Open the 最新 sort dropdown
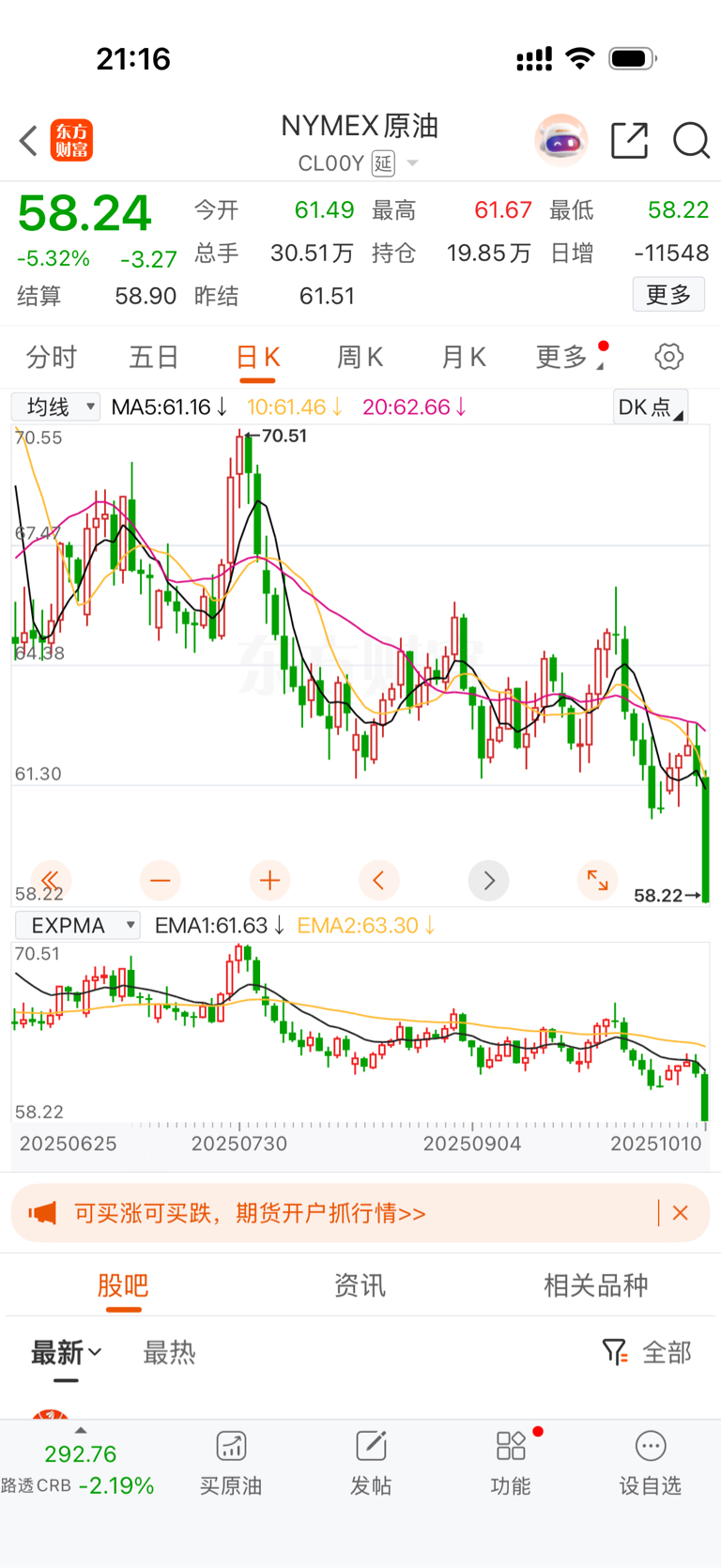Viewport: 721px width, 1568px height. [66, 1353]
